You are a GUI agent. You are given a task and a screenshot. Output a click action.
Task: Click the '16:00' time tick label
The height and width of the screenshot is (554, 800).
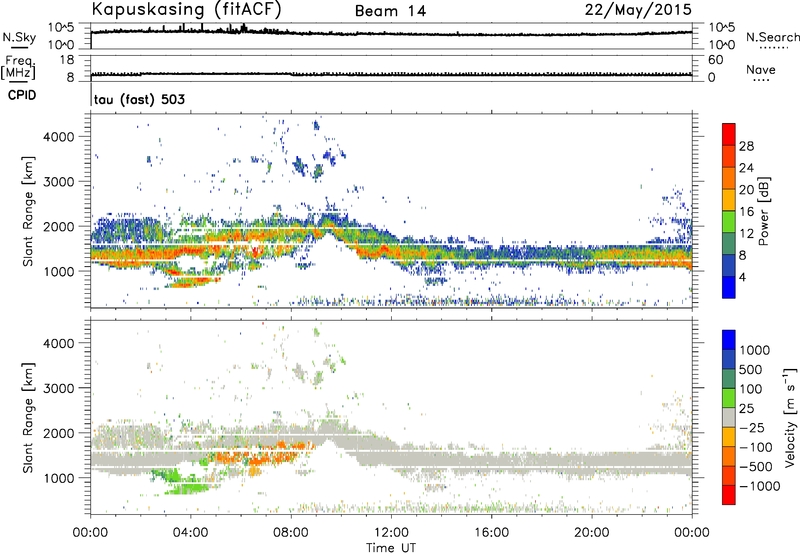(491, 533)
